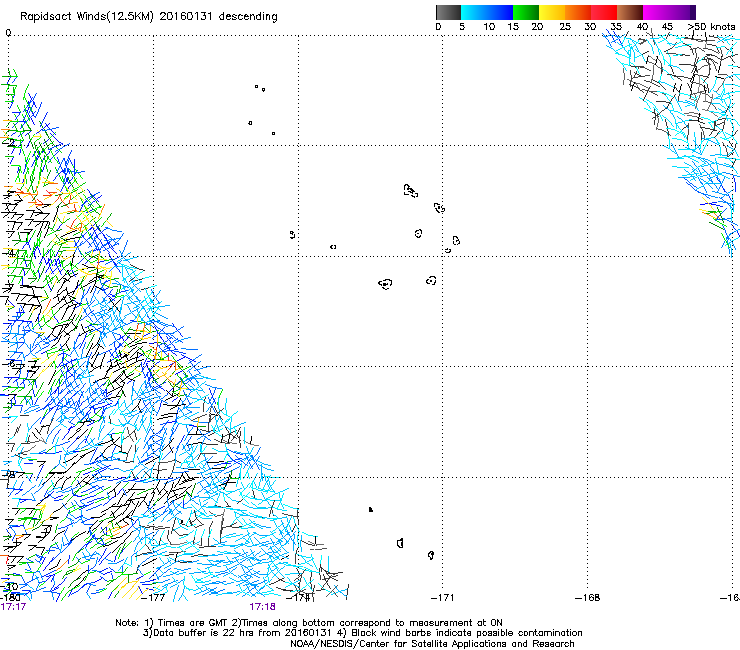Click the NOAA/NESDIS credit line
The height and width of the screenshot is (650, 740).
[x=432, y=644]
